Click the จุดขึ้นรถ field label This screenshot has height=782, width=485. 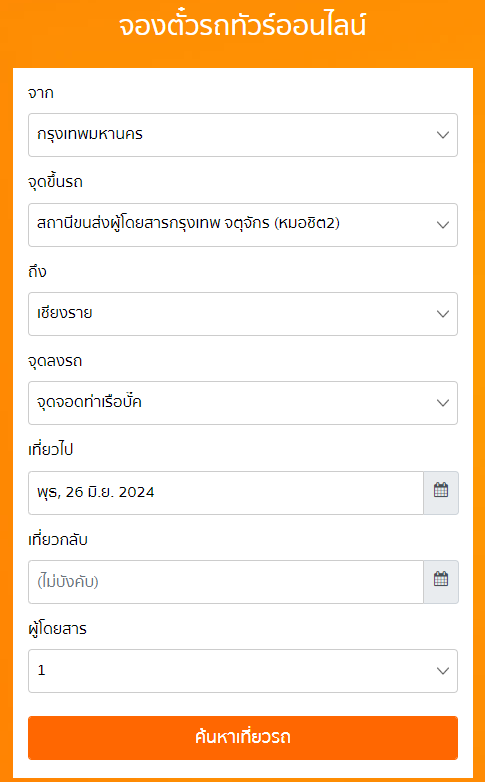click(55, 182)
